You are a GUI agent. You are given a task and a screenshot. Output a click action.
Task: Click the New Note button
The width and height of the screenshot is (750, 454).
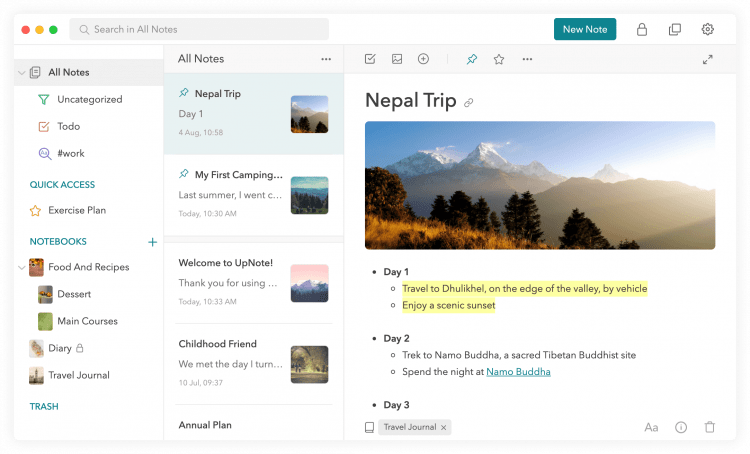pos(585,29)
